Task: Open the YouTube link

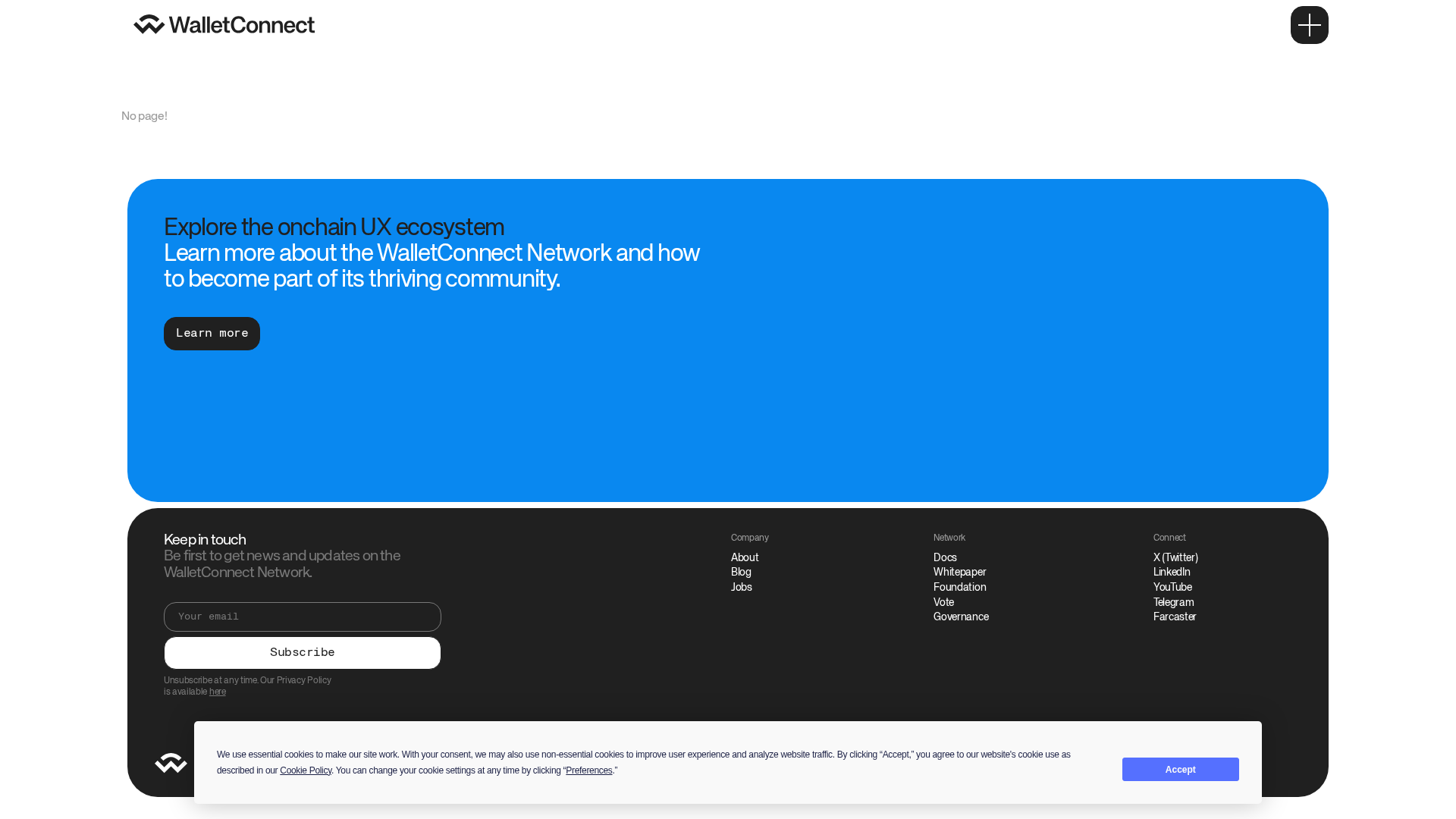Action: [1172, 587]
